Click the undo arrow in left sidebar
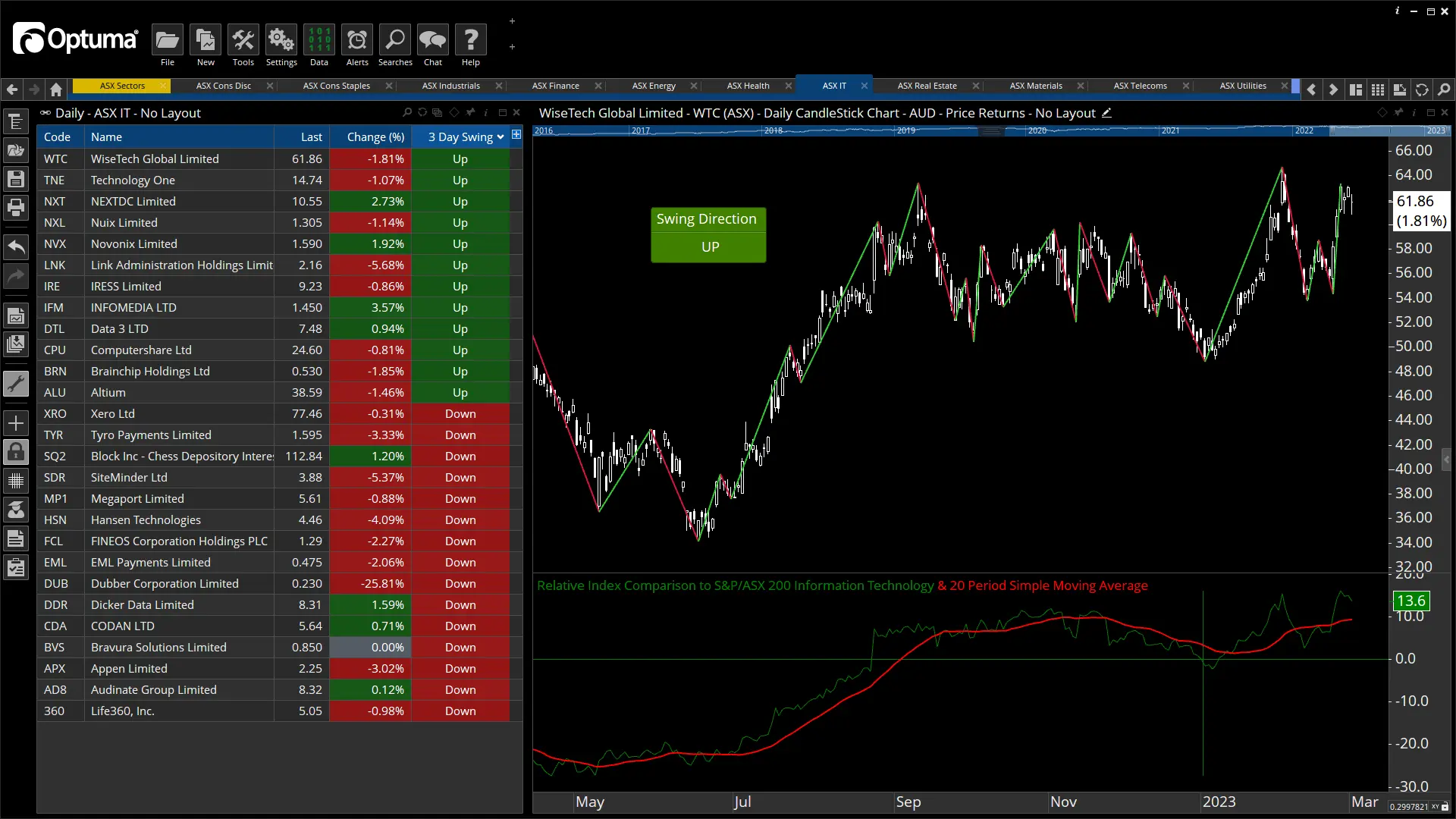1456x819 pixels. (16, 246)
